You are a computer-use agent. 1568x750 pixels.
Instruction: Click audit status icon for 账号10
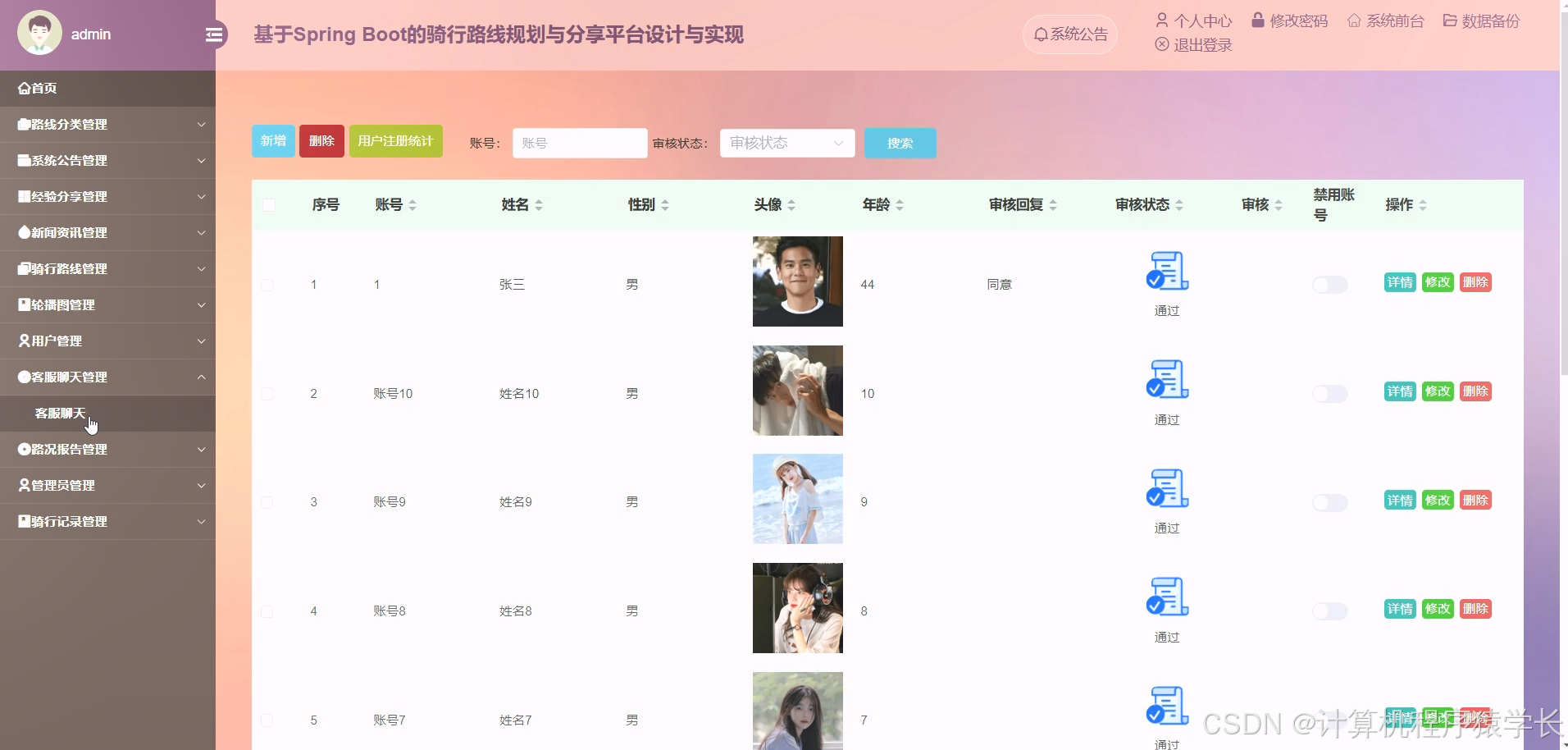(x=1167, y=379)
